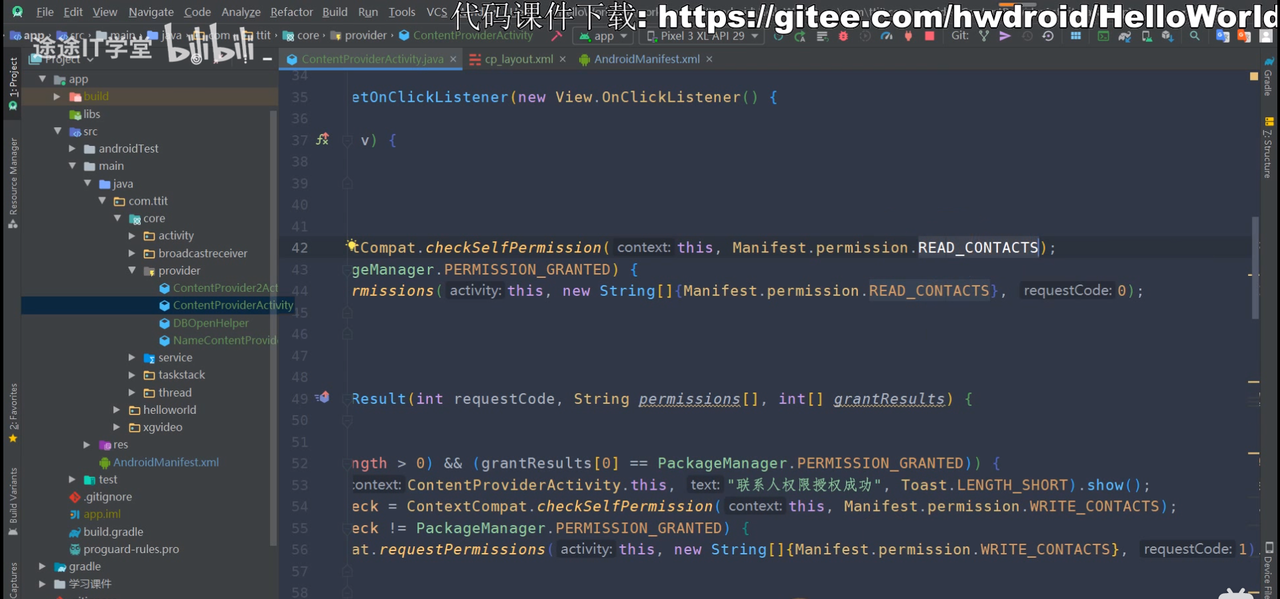Click the Attach Debugger to Android Process icon
Image resolution: width=1280 pixels, height=599 pixels.
906,36
